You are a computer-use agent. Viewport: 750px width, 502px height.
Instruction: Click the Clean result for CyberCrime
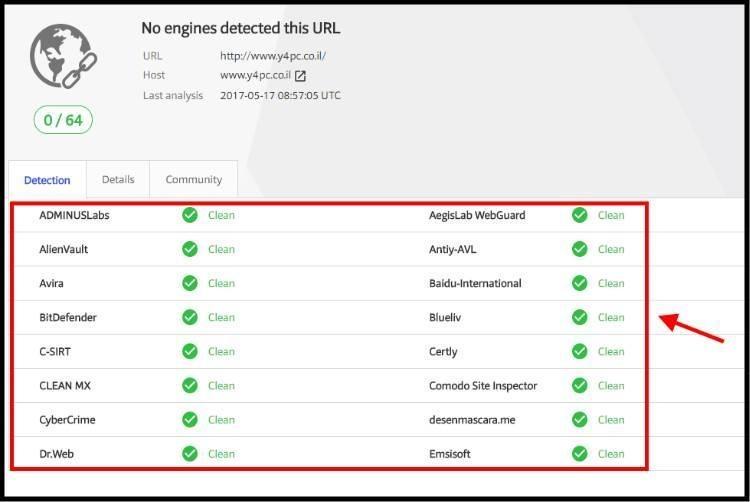click(x=221, y=420)
